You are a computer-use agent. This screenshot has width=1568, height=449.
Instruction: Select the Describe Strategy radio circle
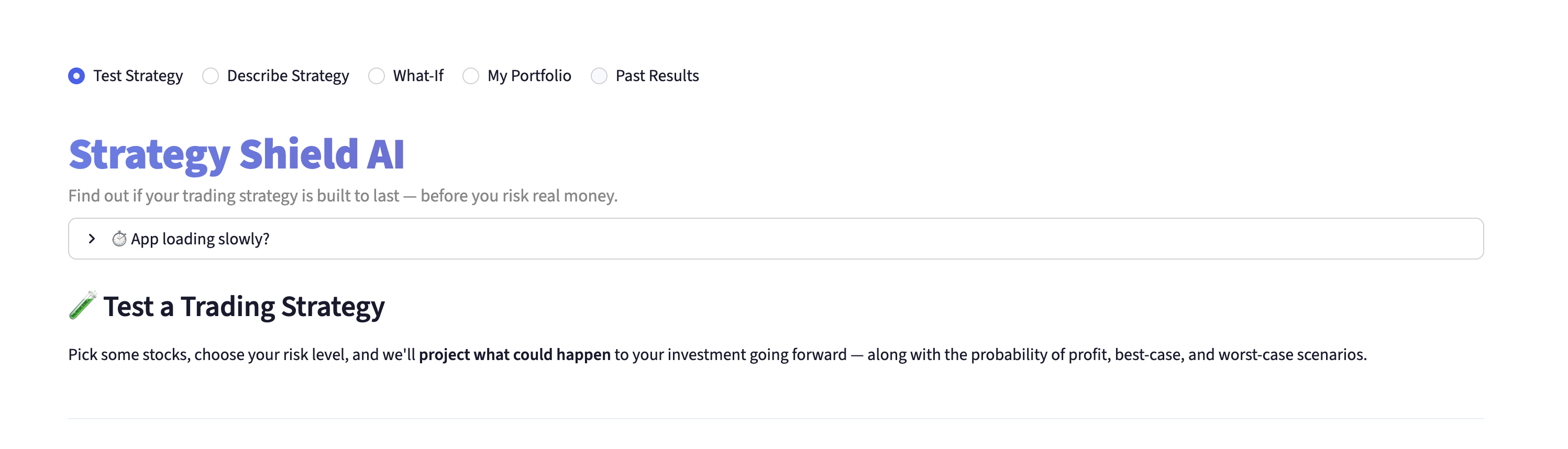tap(211, 76)
